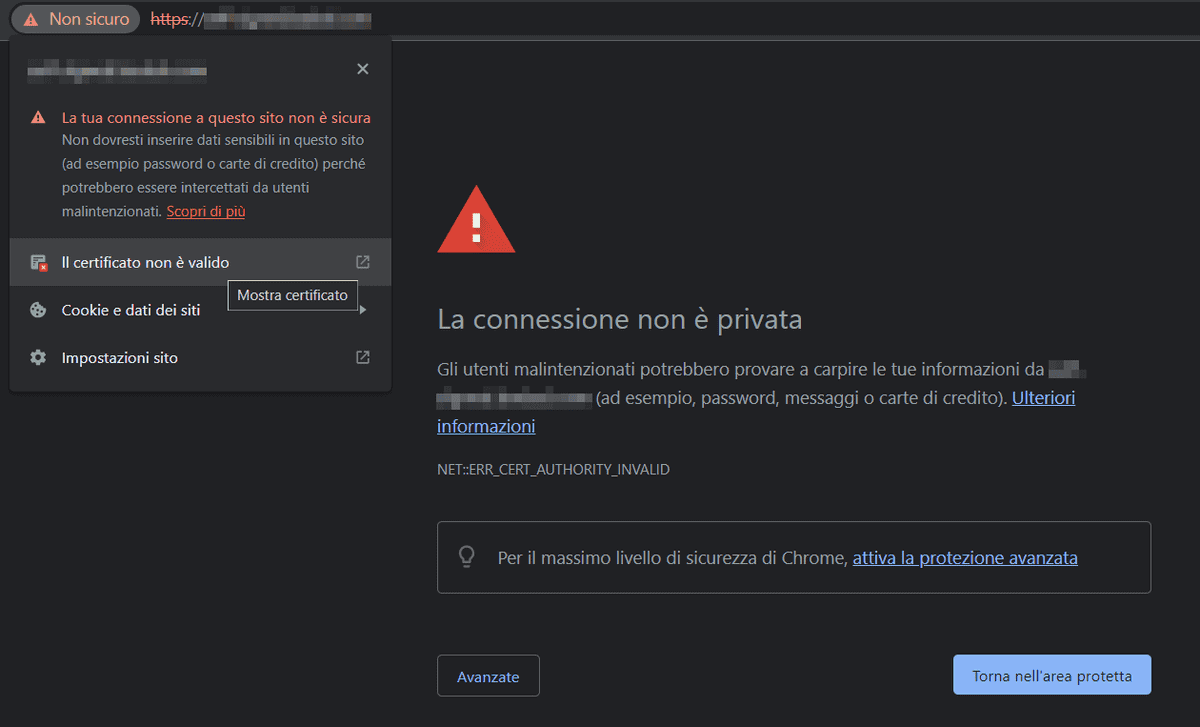Click the red warning triangle on the error page
This screenshot has height=727, width=1200.
pyautogui.click(x=476, y=218)
